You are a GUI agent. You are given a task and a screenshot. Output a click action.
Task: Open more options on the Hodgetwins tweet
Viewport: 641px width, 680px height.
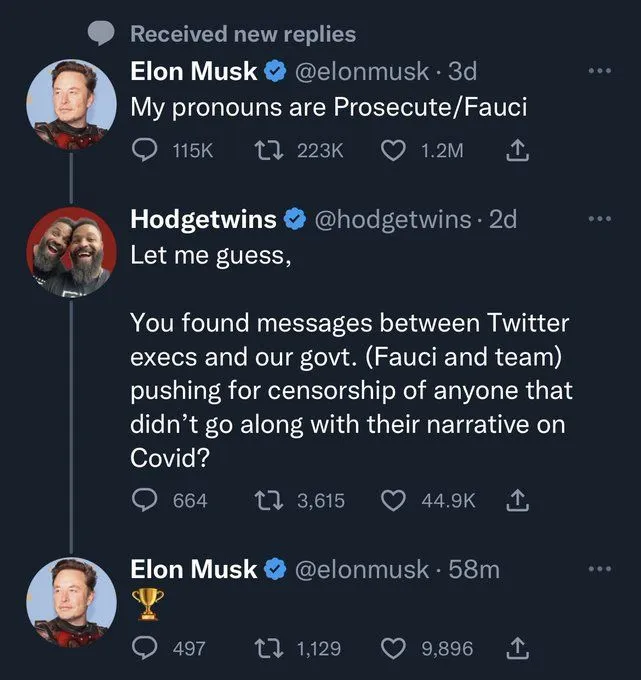click(598, 220)
